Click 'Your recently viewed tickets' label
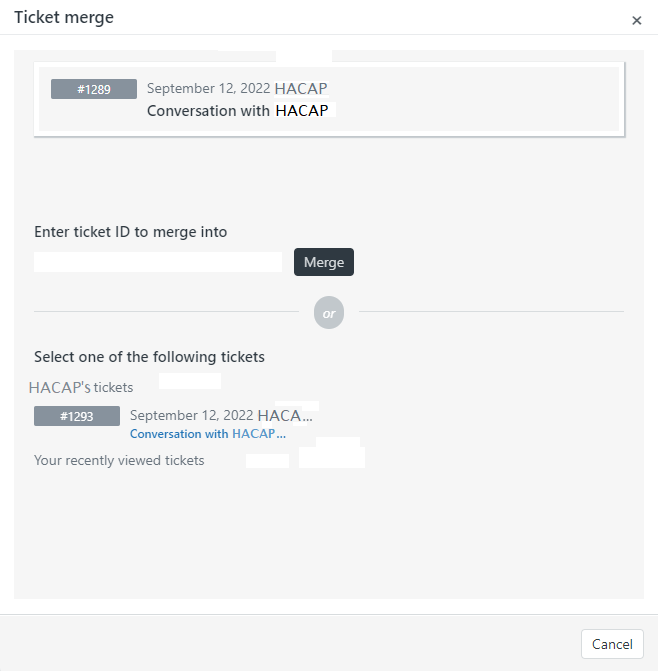Screen dimensions: 658x671 pos(119,460)
